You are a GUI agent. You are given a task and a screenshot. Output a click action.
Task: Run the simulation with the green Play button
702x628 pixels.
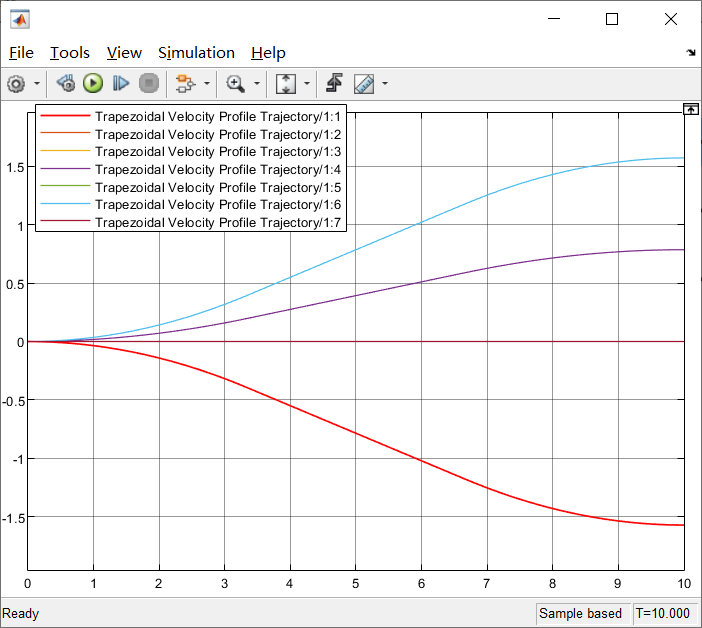93,83
